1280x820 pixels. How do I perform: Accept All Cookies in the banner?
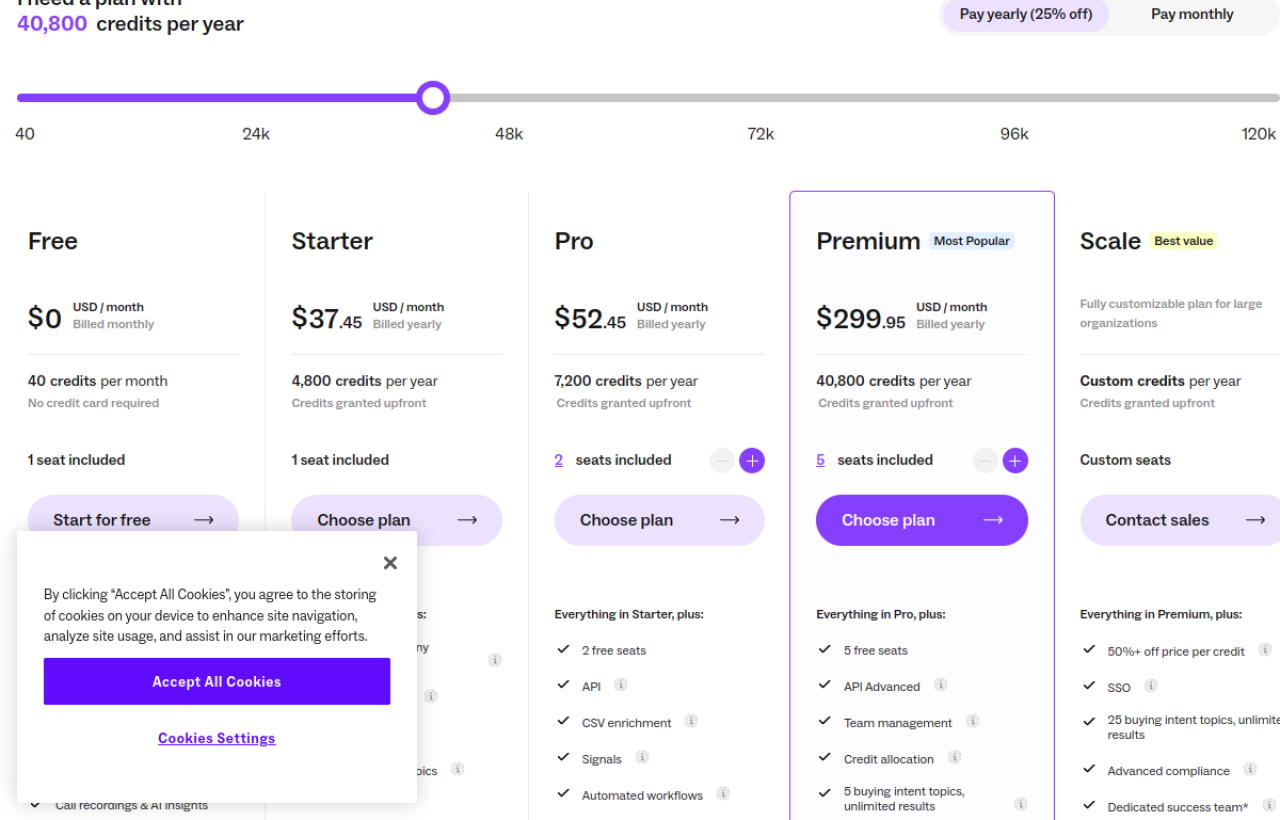click(216, 681)
